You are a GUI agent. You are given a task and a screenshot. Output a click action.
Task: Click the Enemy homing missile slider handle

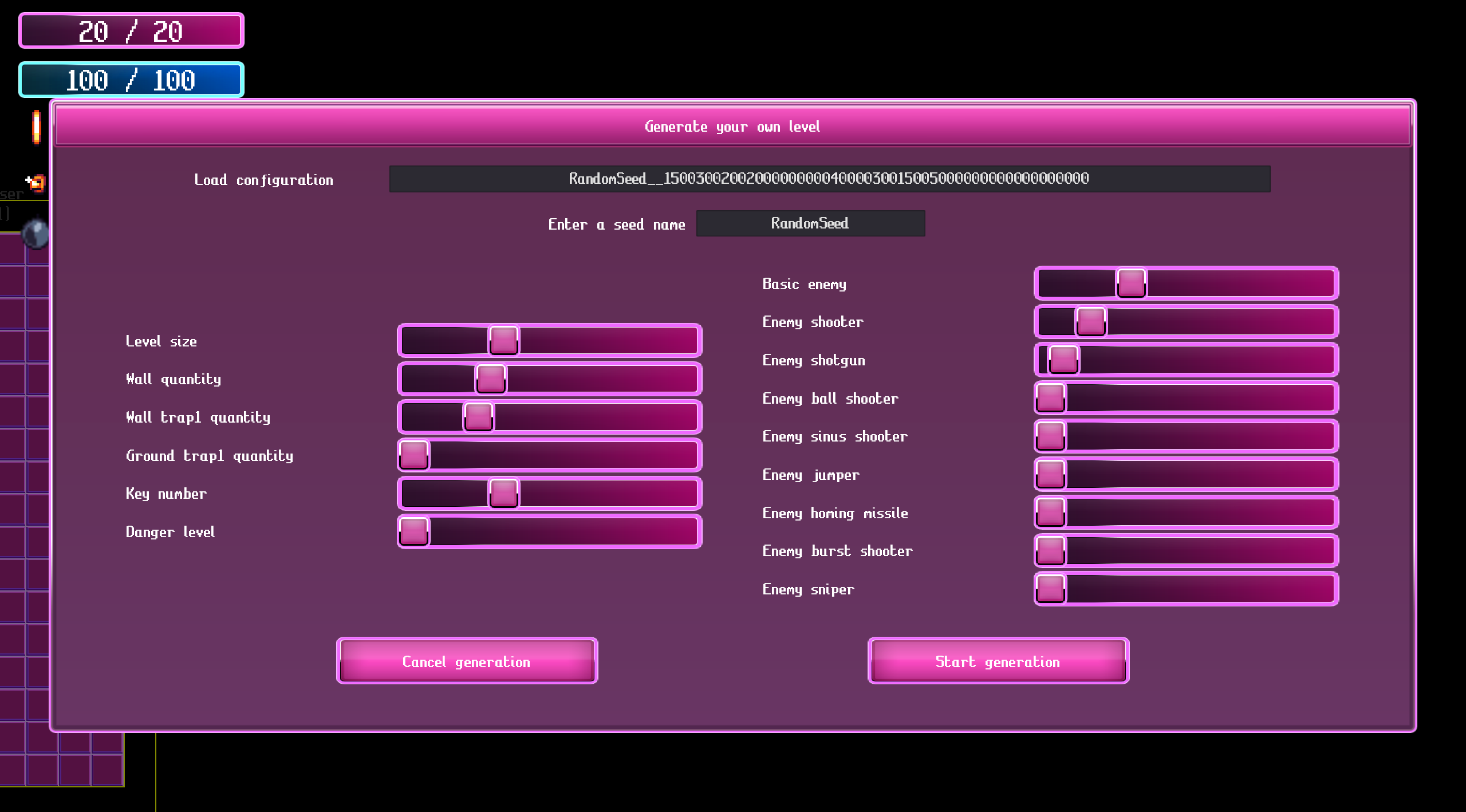(1050, 512)
